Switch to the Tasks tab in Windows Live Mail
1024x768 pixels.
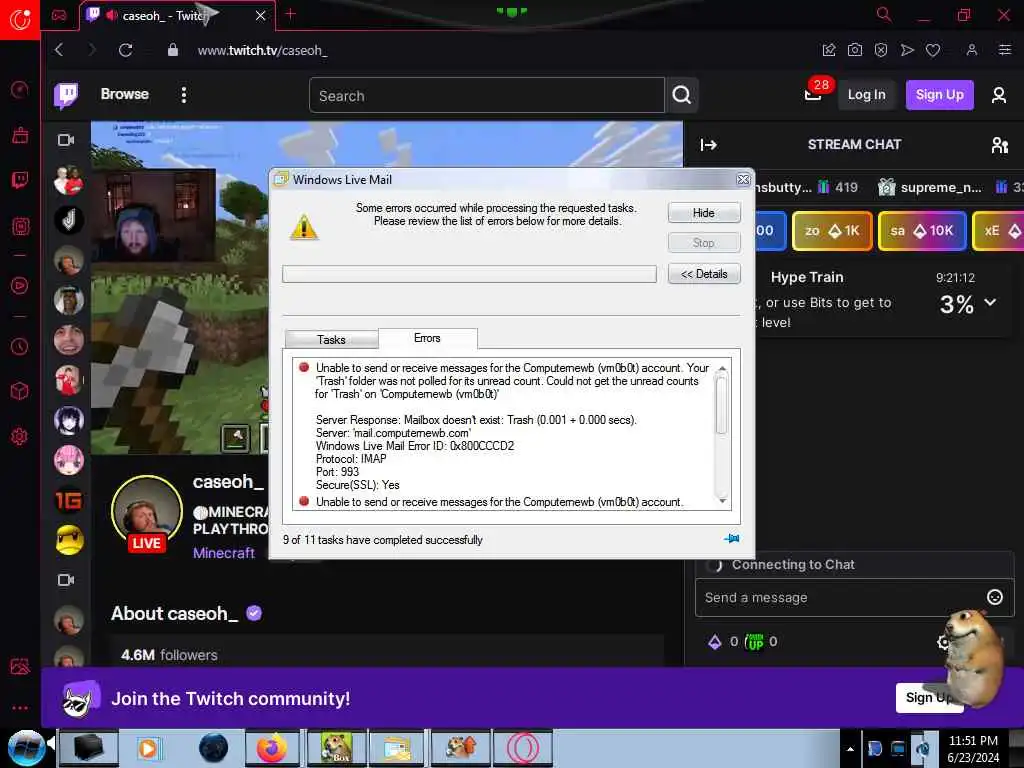[x=331, y=340]
